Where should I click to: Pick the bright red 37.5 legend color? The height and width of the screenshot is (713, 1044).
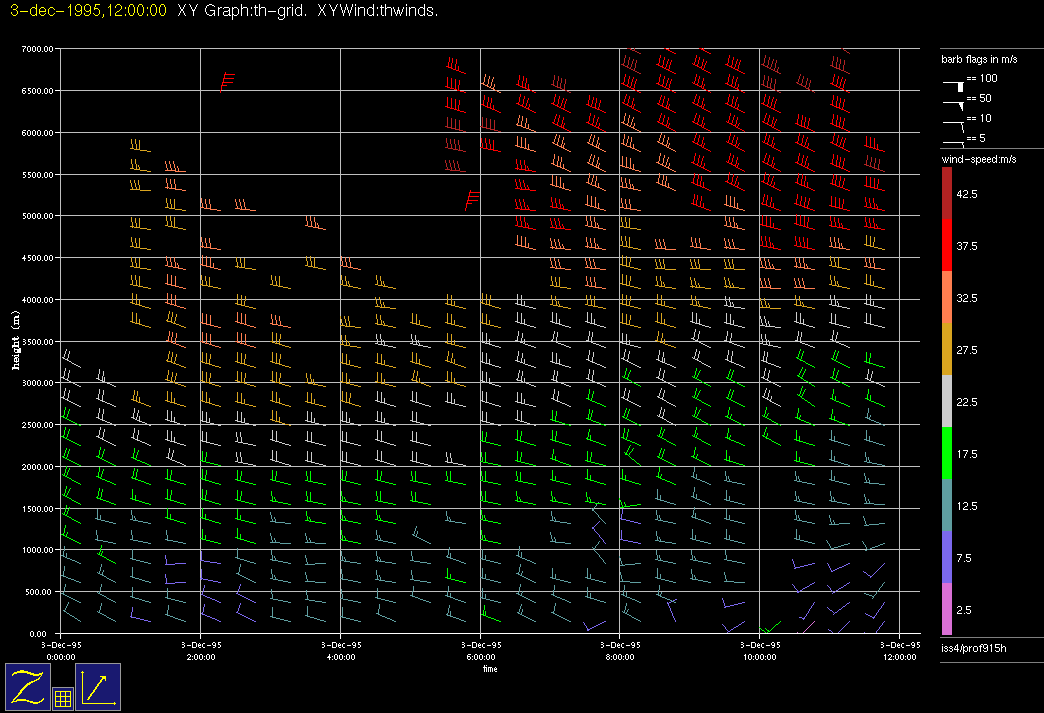pos(947,244)
